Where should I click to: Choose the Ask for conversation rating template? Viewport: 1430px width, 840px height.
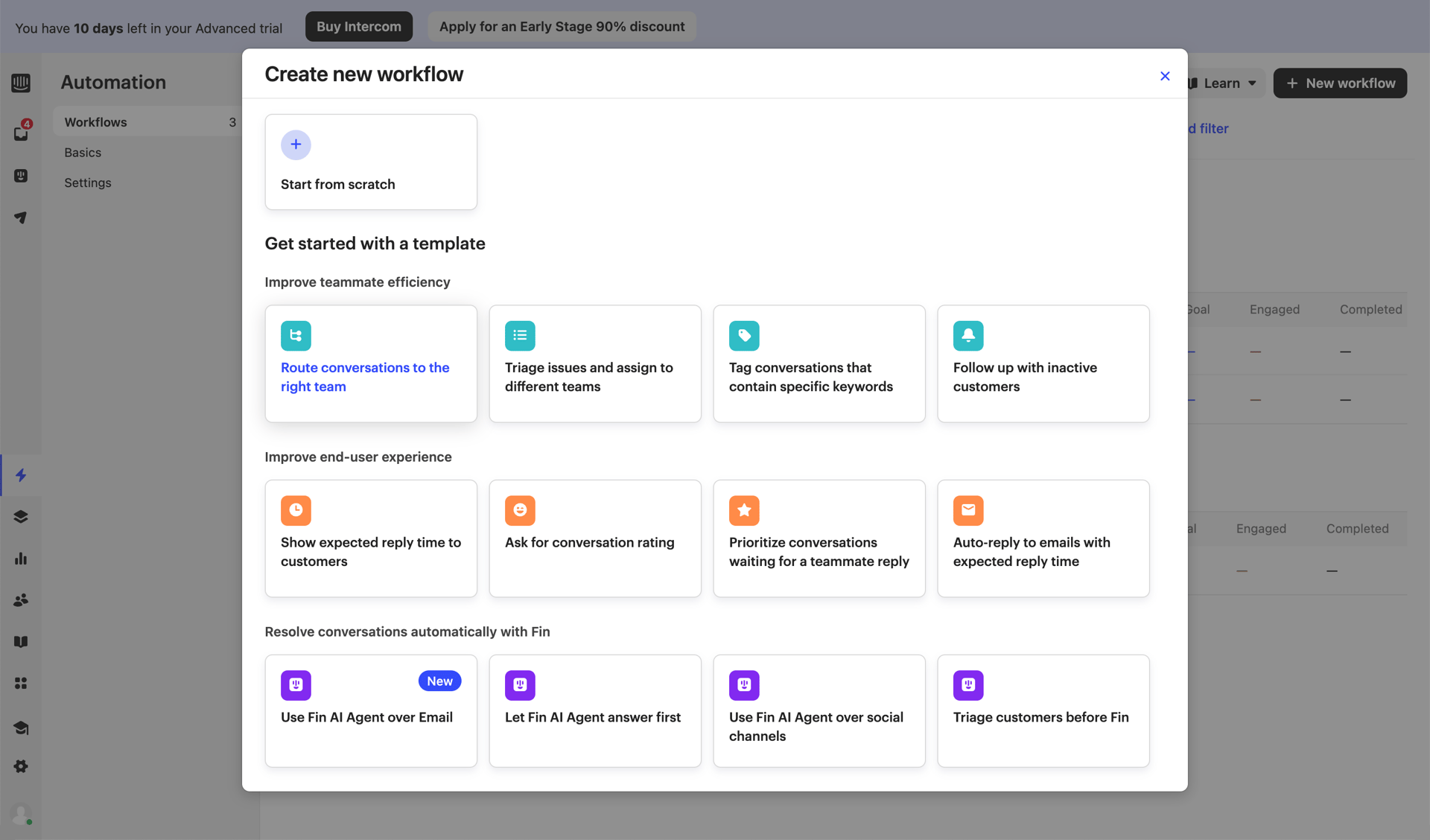[594, 538]
